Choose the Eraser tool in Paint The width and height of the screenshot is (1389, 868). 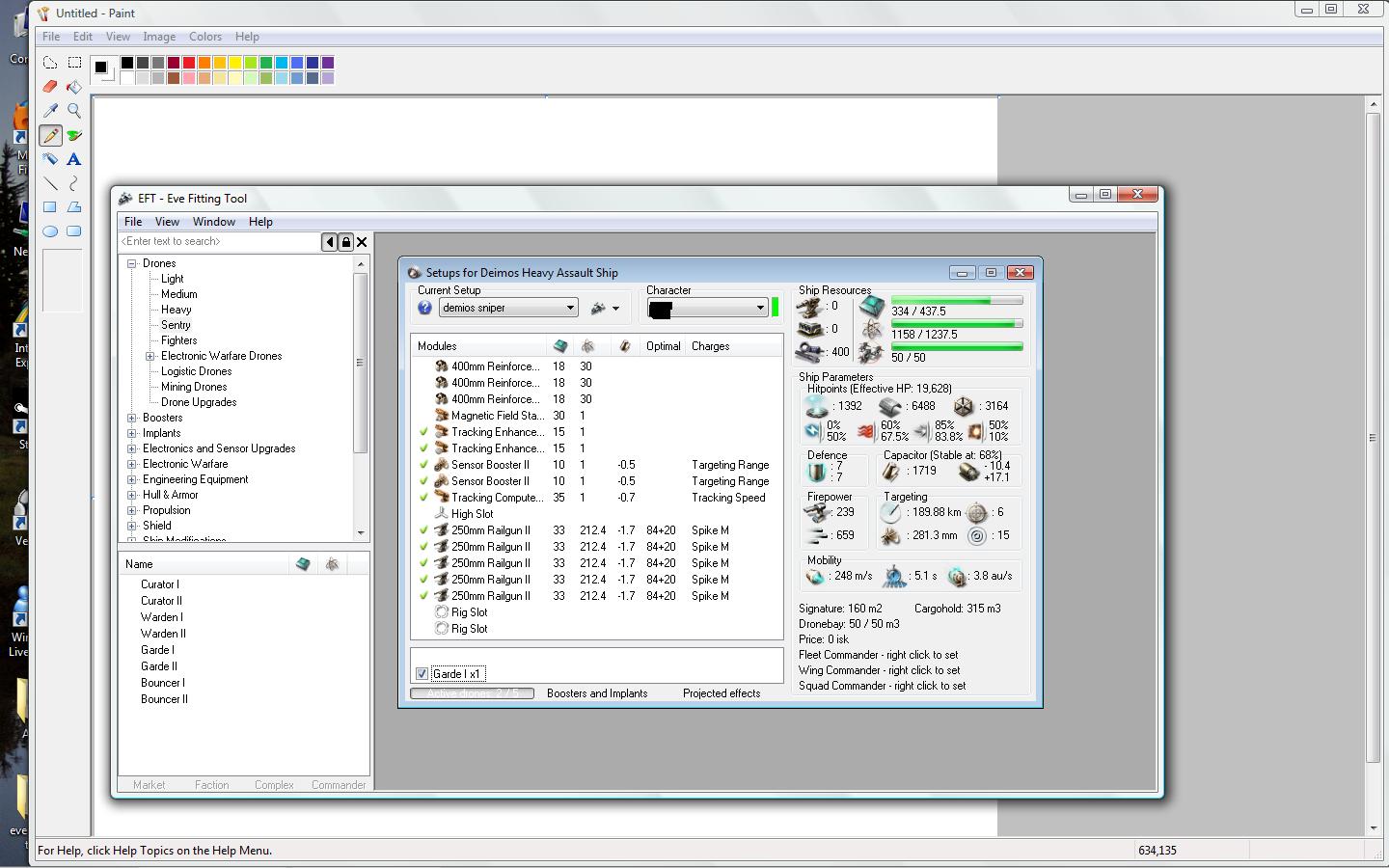tap(50, 87)
